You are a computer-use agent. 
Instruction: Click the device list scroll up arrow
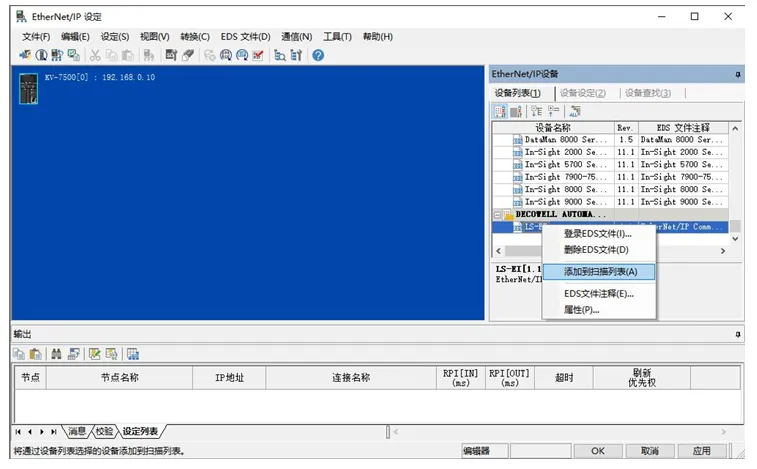(735, 128)
